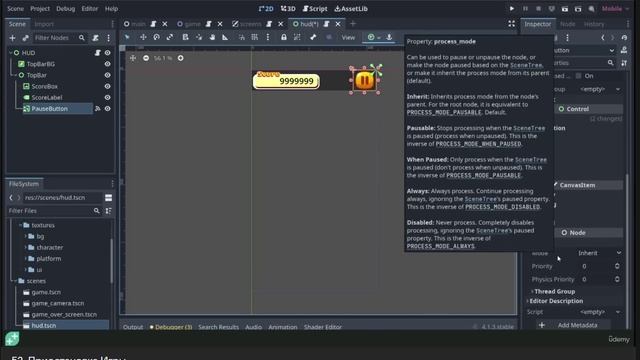The width and height of the screenshot is (640, 360).
Task: Focus the Filter Nodes search field
Action: (x=59, y=38)
